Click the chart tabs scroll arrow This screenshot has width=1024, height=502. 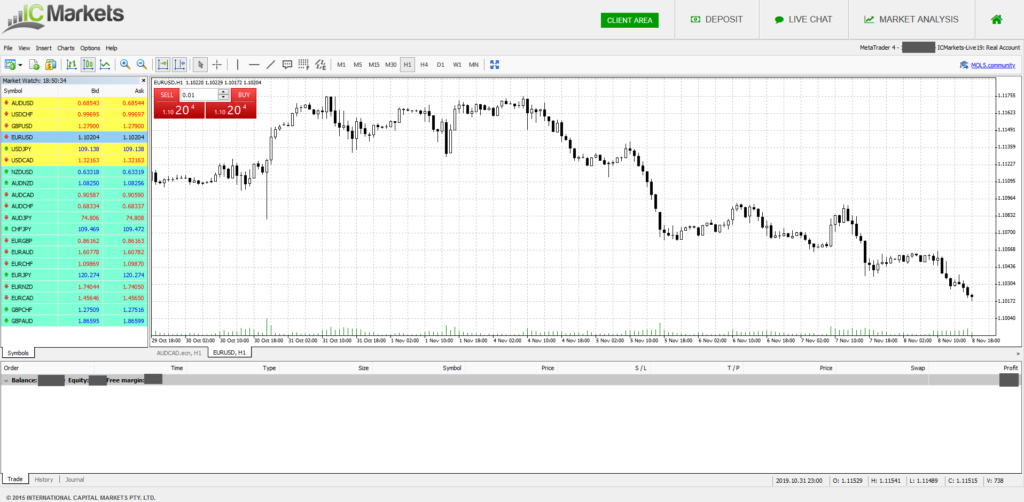pyautogui.click(x=1017, y=353)
